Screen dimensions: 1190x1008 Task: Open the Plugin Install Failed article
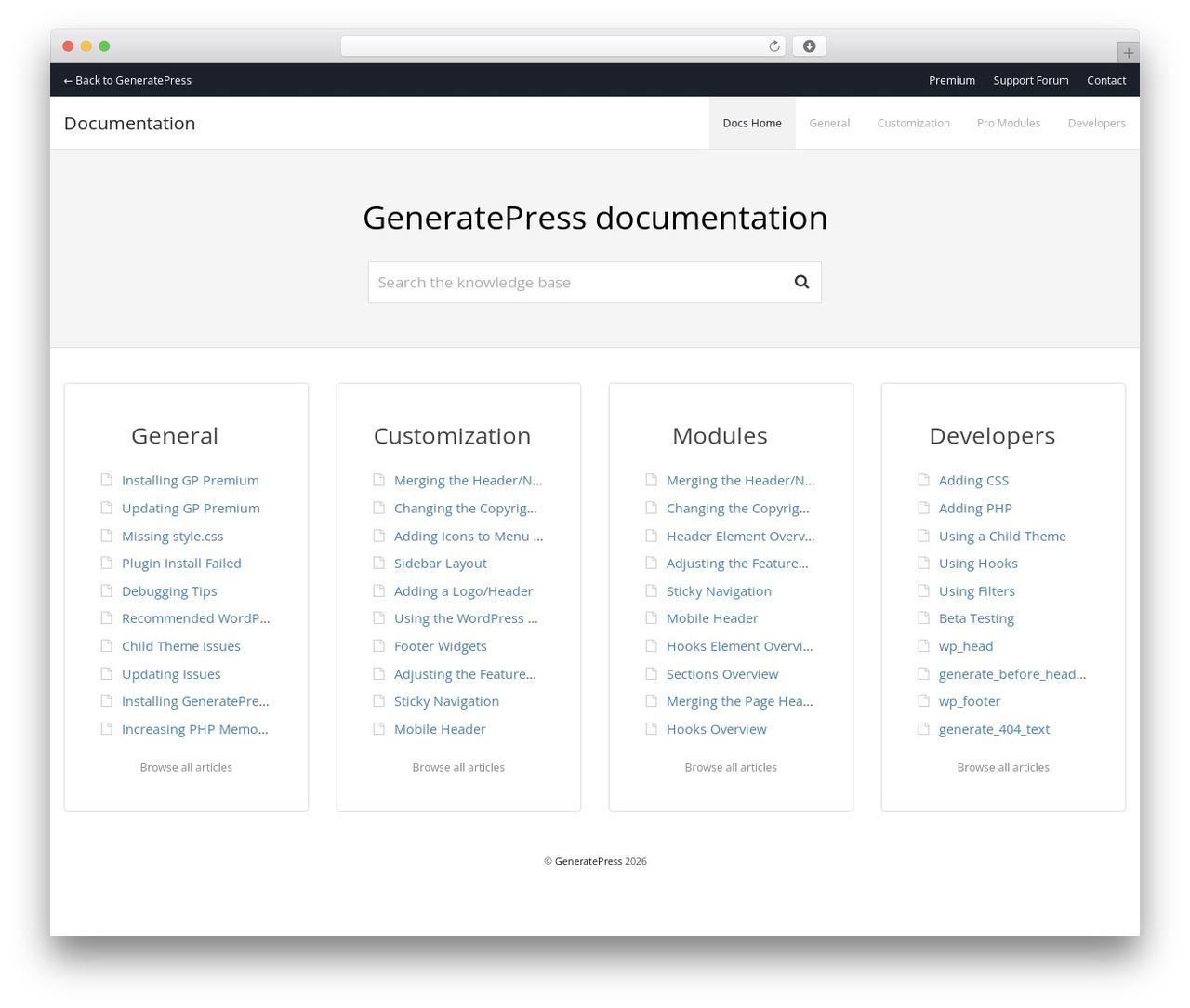[181, 563]
